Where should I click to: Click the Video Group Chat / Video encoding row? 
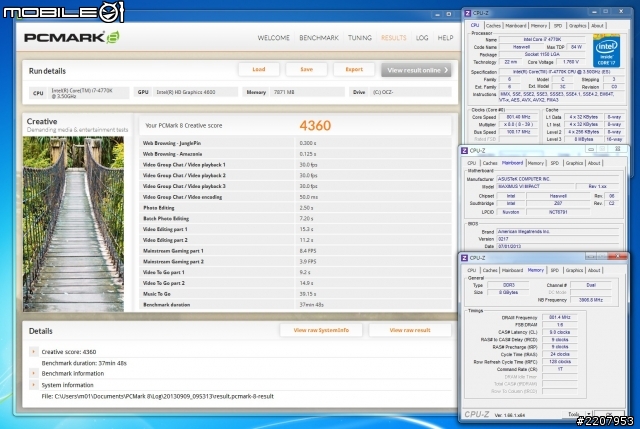click(x=296, y=197)
